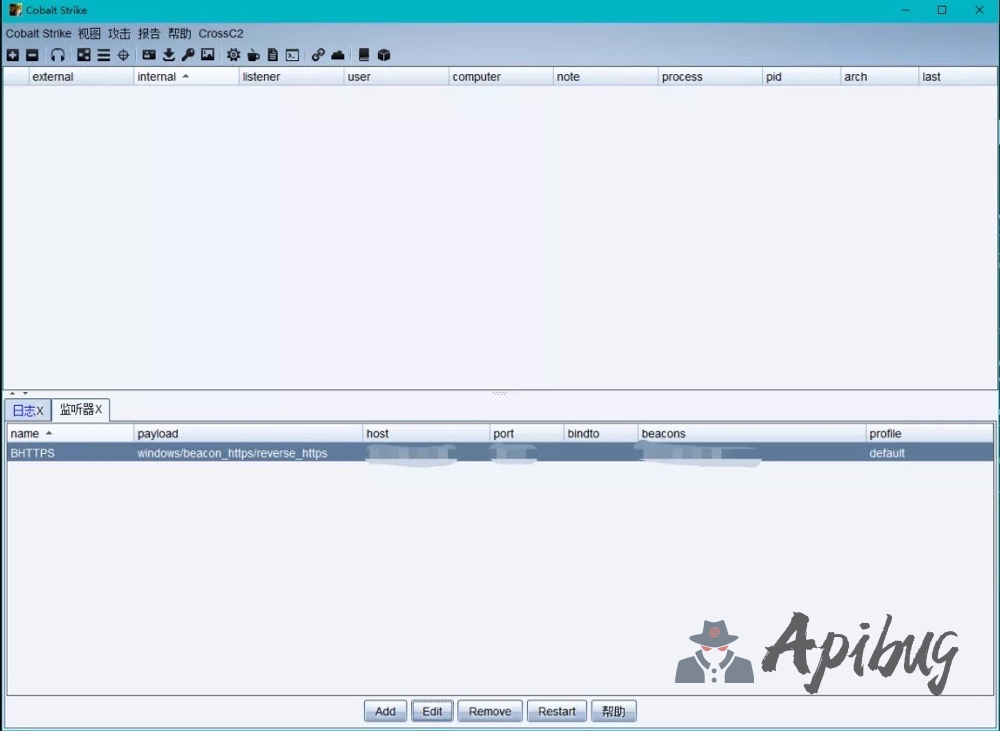
Task: Open the picture screenshots icon
Action: click(x=207, y=55)
